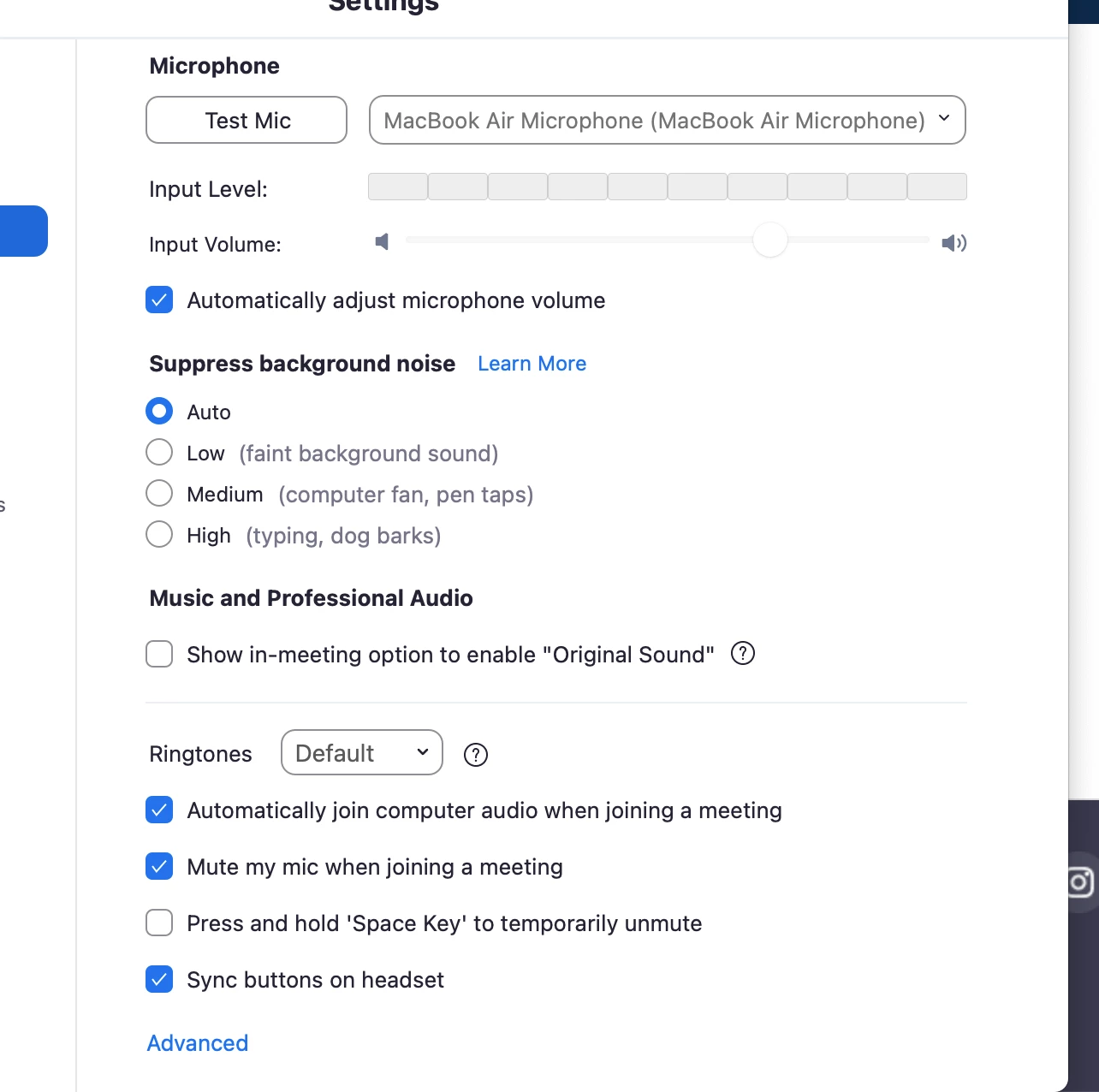Image resolution: width=1099 pixels, height=1092 pixels.
Task: Click the Test Mic button
Action: 247,120
